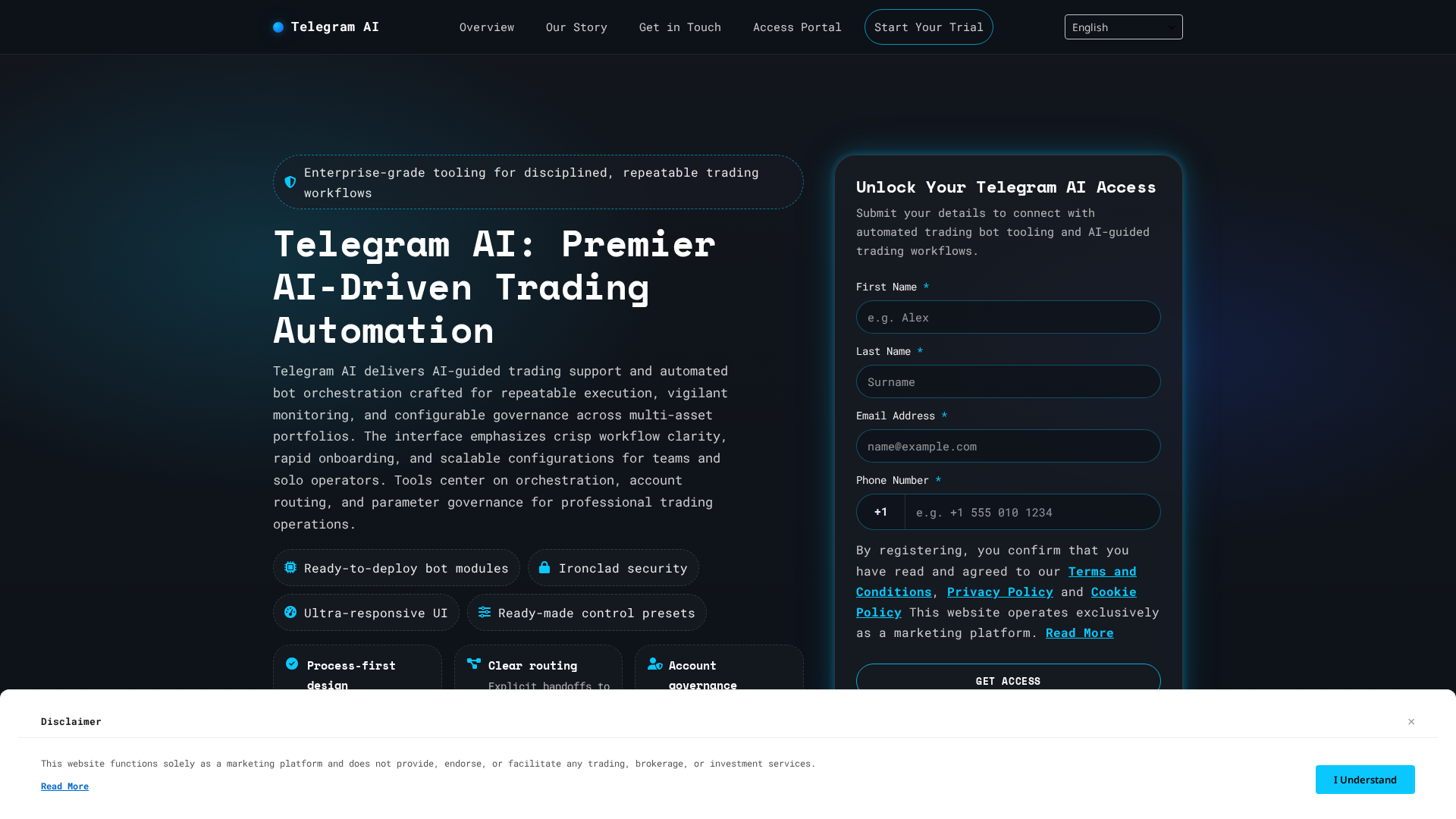The image size is (1456, 819).
Task: Open the Our Story page
Action: [x=576, y=27]
